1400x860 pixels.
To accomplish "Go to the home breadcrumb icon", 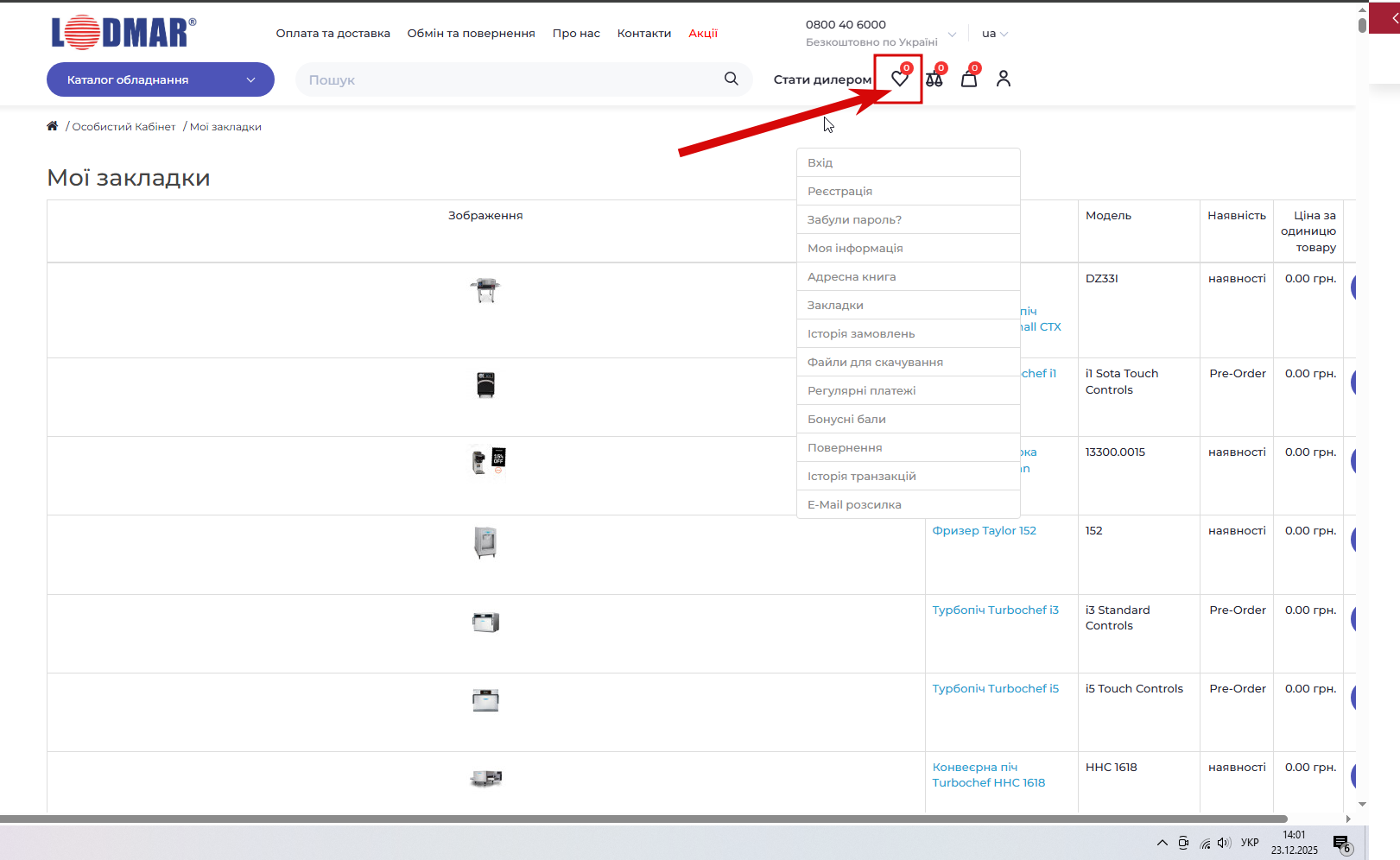I will click(53, 126).
